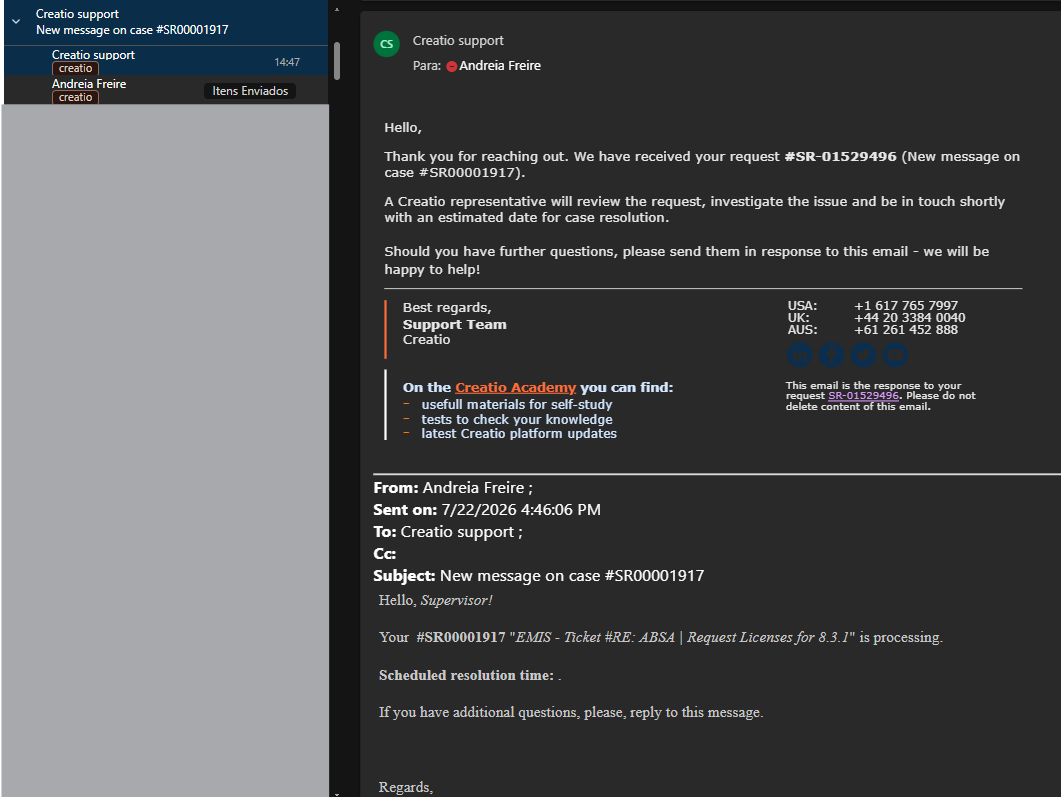Click the bold #SR00001917 case number
This screenshot has height=797, width=1061.
[461, 637]
